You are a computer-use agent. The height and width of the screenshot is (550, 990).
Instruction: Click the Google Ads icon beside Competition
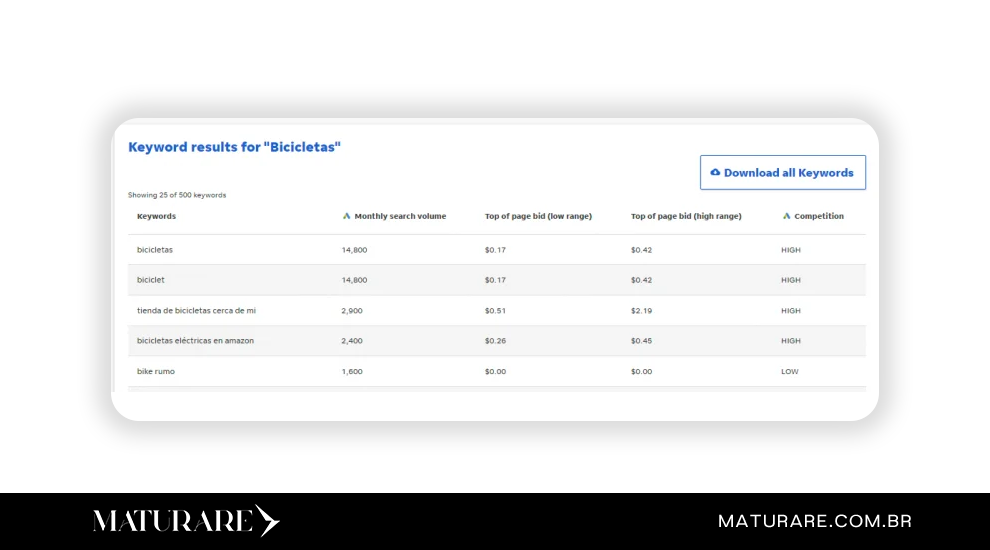(x=786, y=216)
